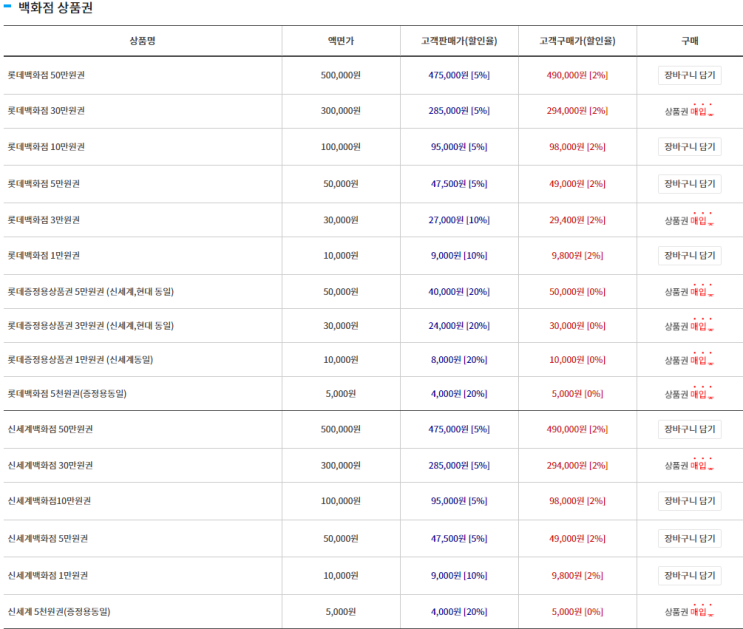Add 롯데백화점 5만원권 to cart
The image size is (743, 629).
[689, 184]
